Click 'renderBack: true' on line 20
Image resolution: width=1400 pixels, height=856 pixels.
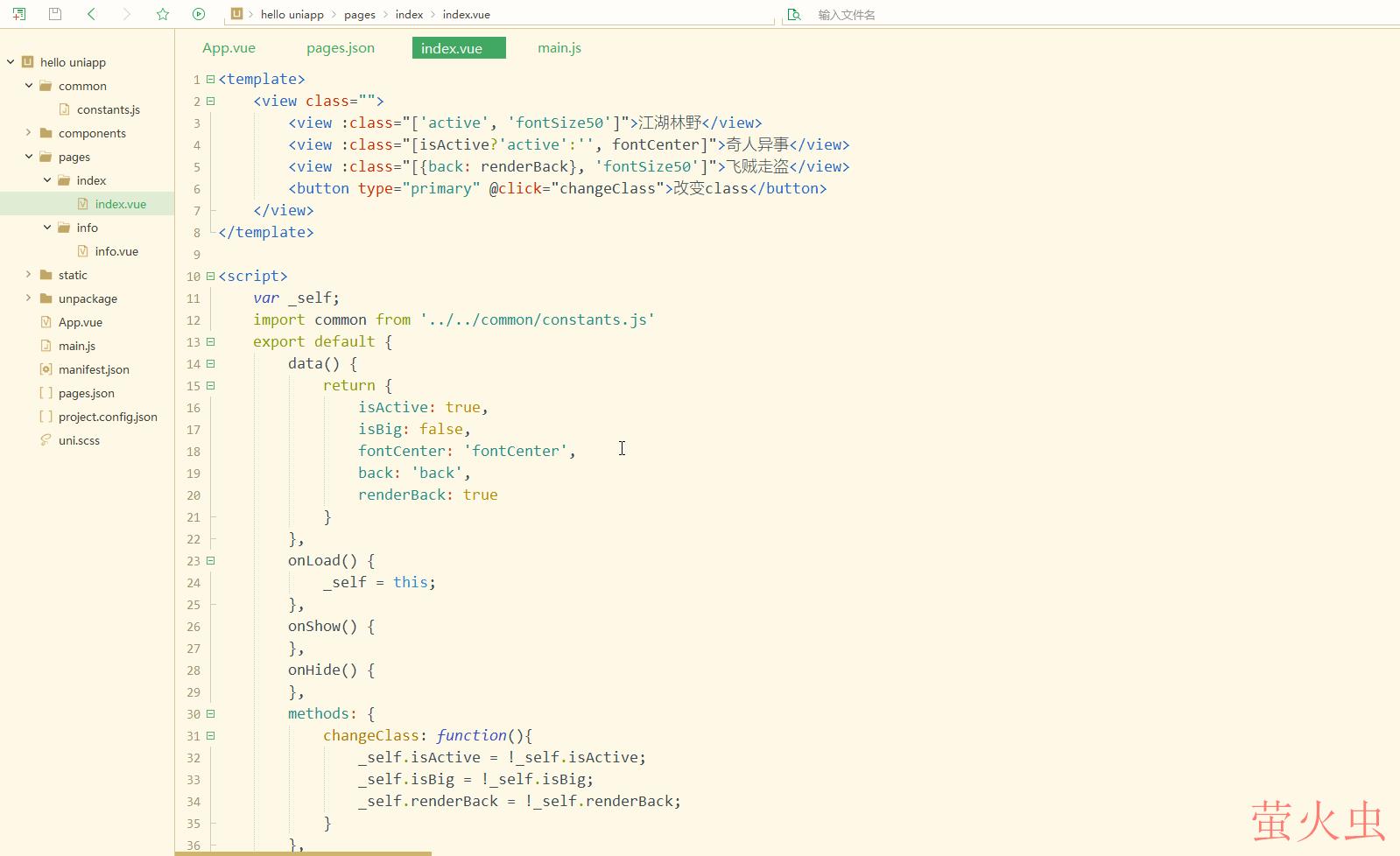[428, 495]
